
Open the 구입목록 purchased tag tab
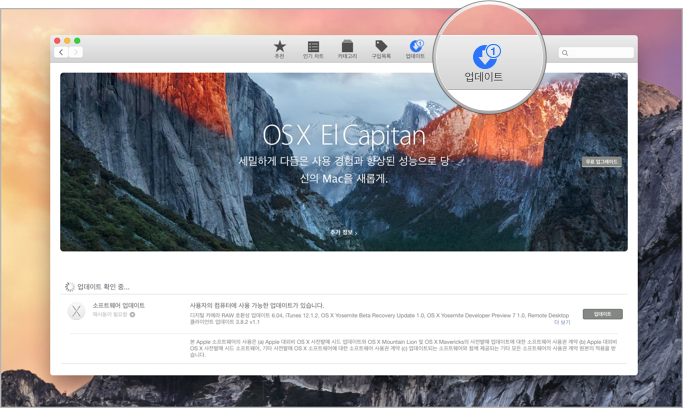coord(381,49)
